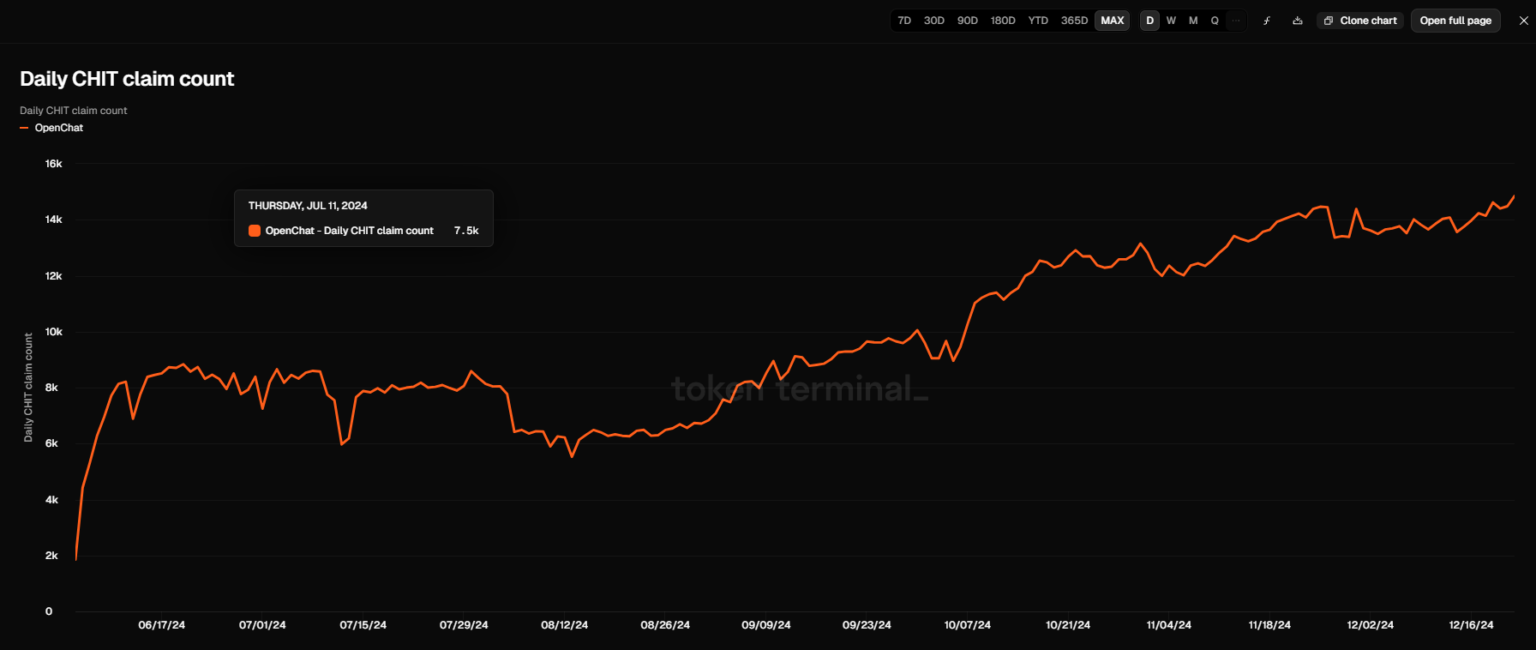Click Open full page button
This screenshot has width=1536, height=650.
point(1456,20)
